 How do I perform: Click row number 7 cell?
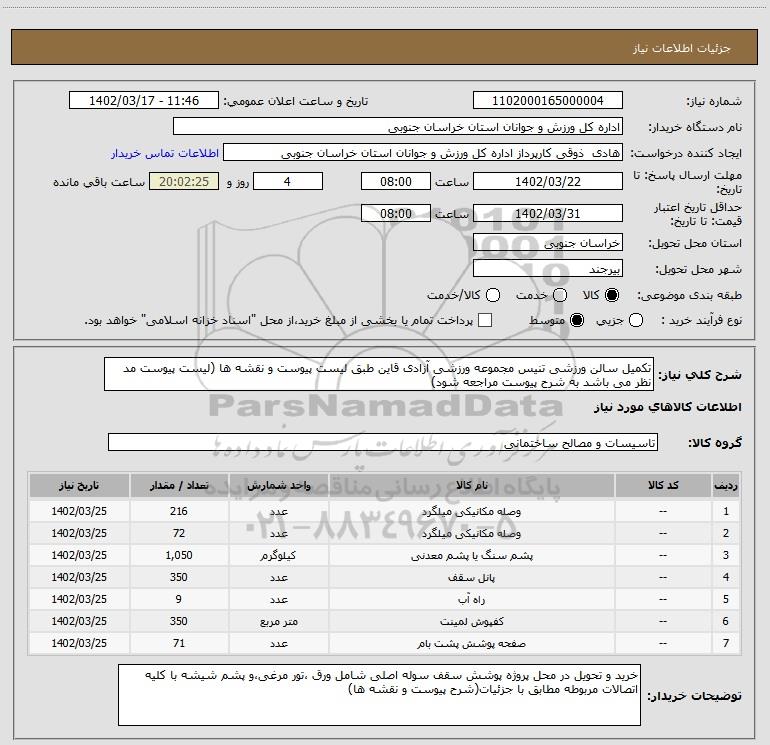pyautogui.click(x=726, y=643)
